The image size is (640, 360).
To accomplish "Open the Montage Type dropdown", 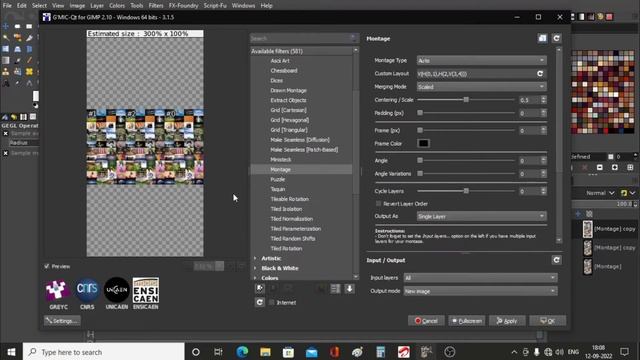I will (x=481, y=60).
